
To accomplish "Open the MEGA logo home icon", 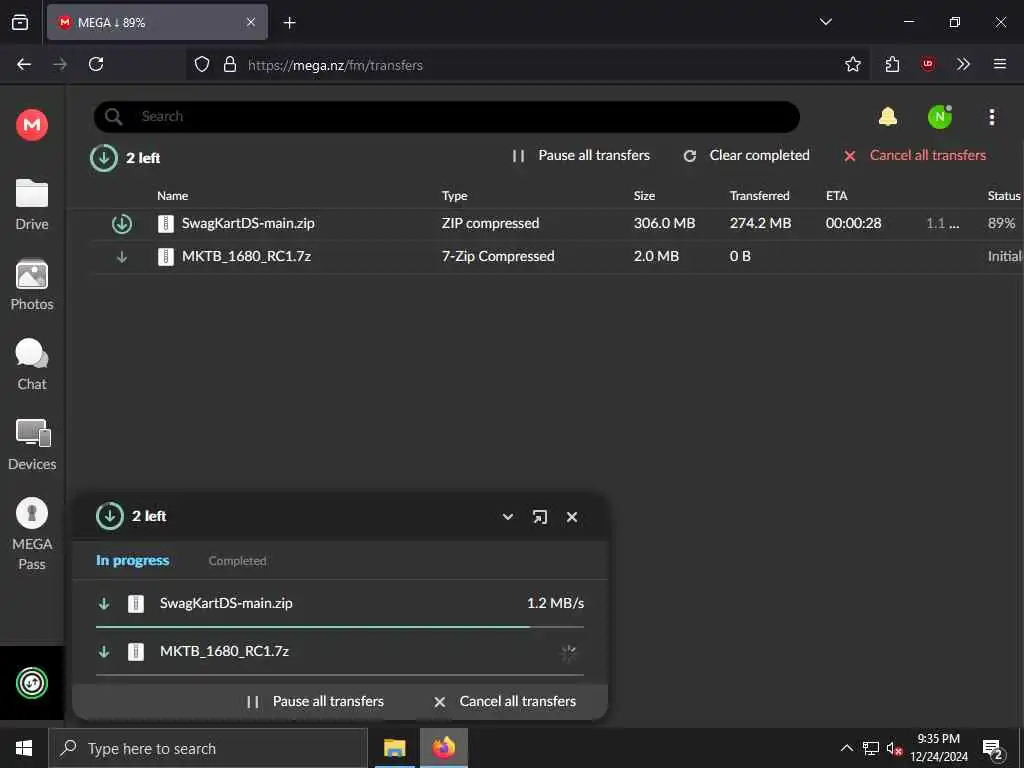I will pos(31,124).
